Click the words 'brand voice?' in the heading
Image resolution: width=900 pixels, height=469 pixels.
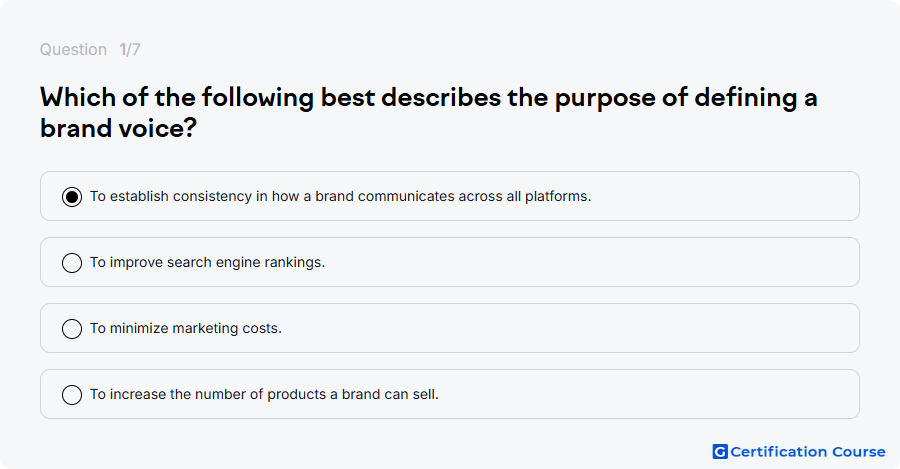(x=118, y=128)
